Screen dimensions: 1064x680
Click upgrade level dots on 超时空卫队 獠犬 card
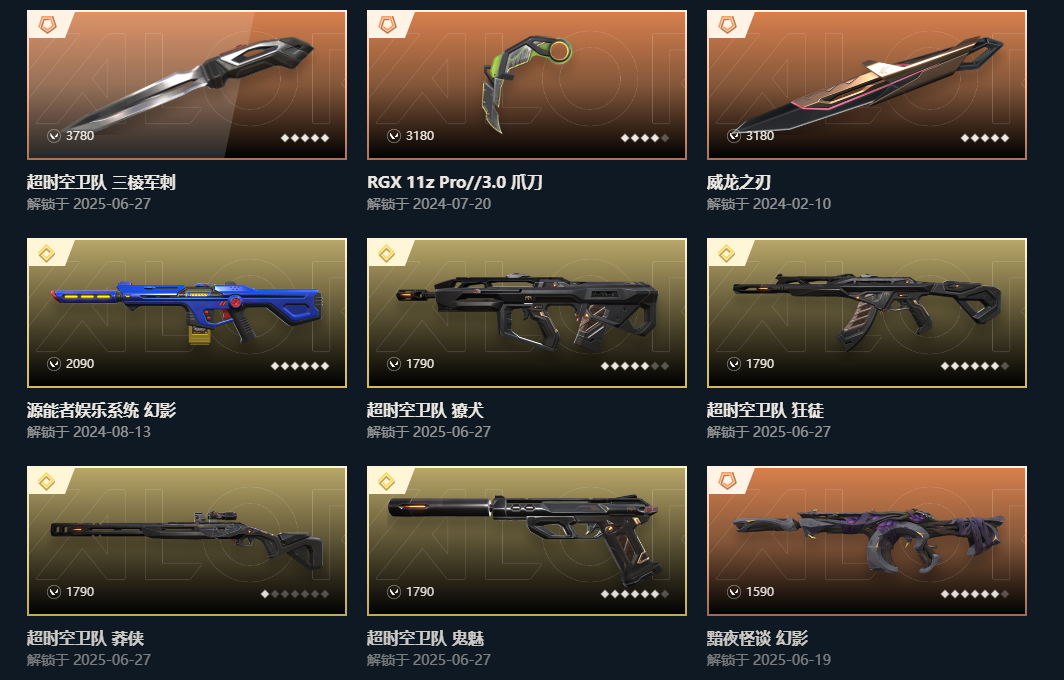(635, 366)
